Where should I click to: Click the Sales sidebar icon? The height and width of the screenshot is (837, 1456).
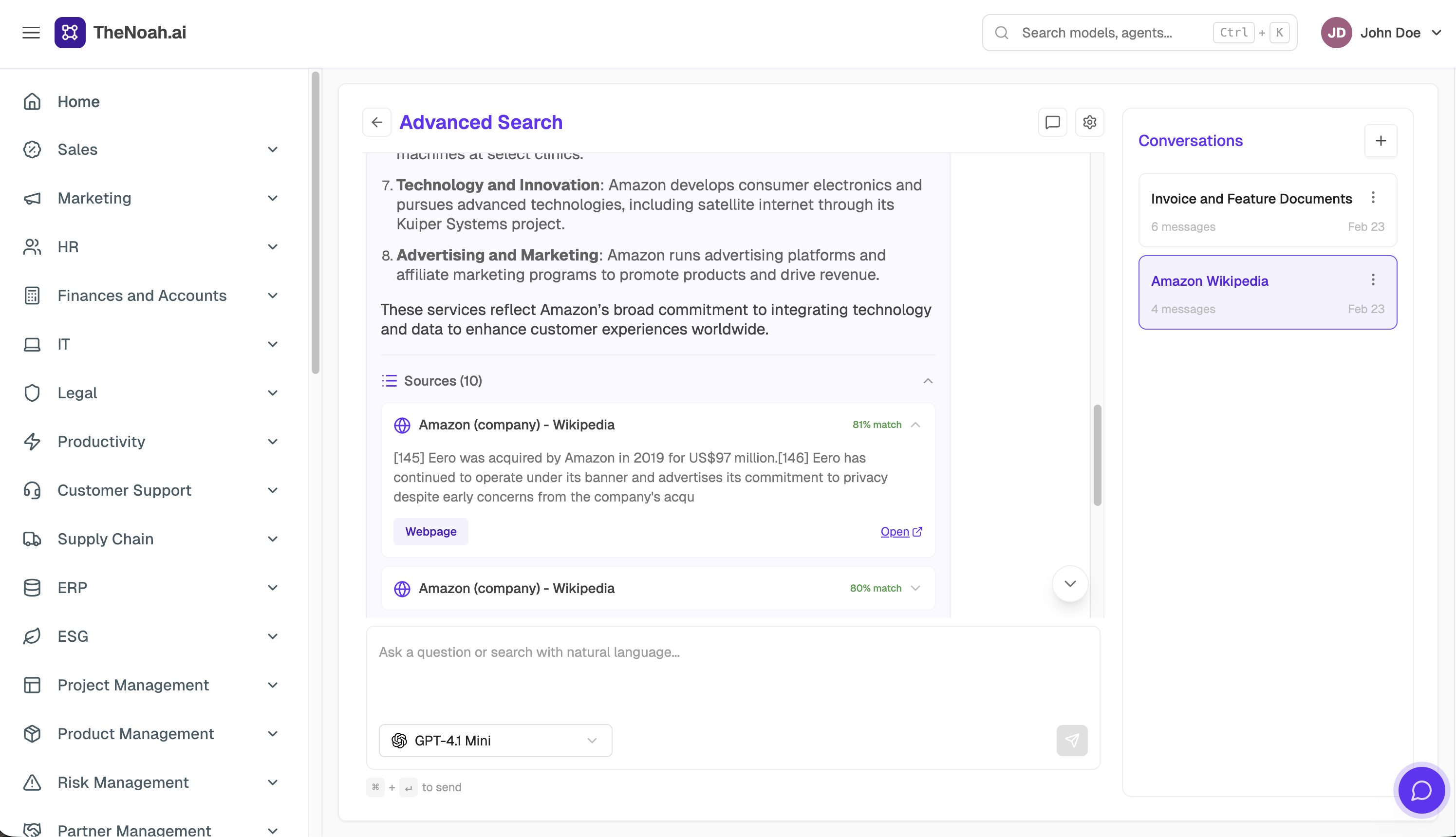coord(32,149)
